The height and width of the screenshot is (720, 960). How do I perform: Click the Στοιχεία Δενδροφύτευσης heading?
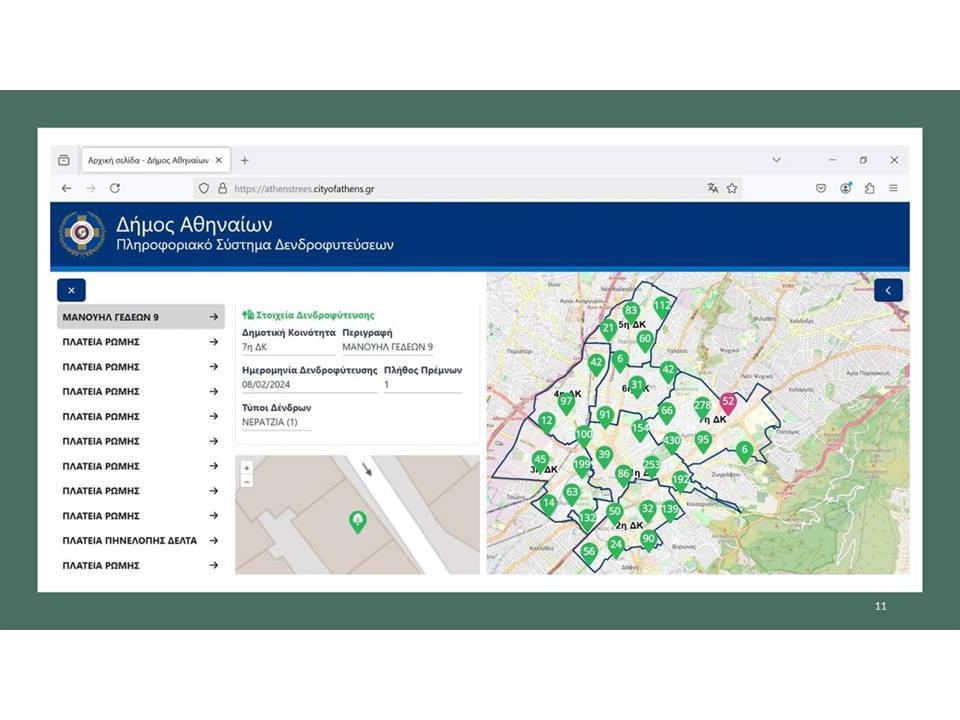click(x=308, y=315)
